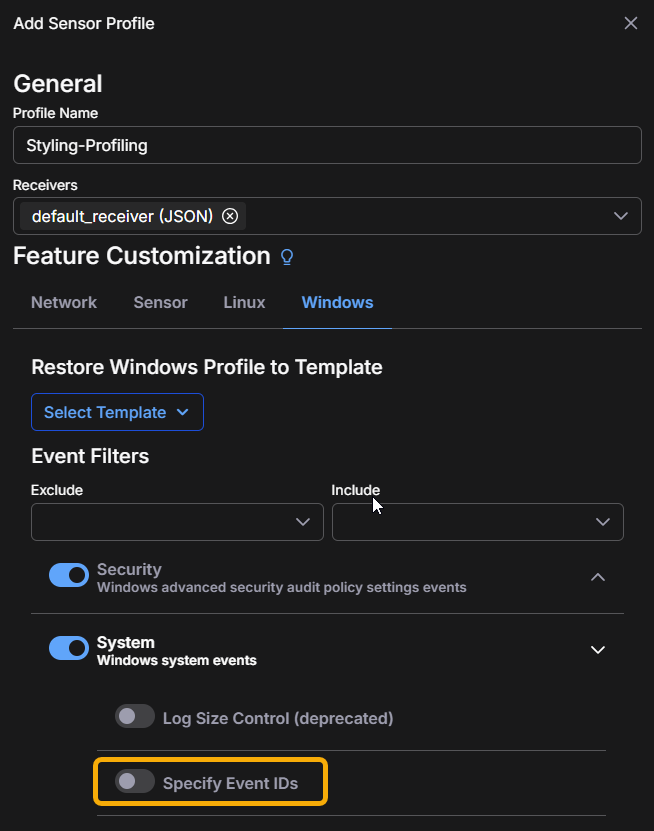The image size is (654, 831).
Task: Toggle the Security events switch
Action: [x=69, y=575]
